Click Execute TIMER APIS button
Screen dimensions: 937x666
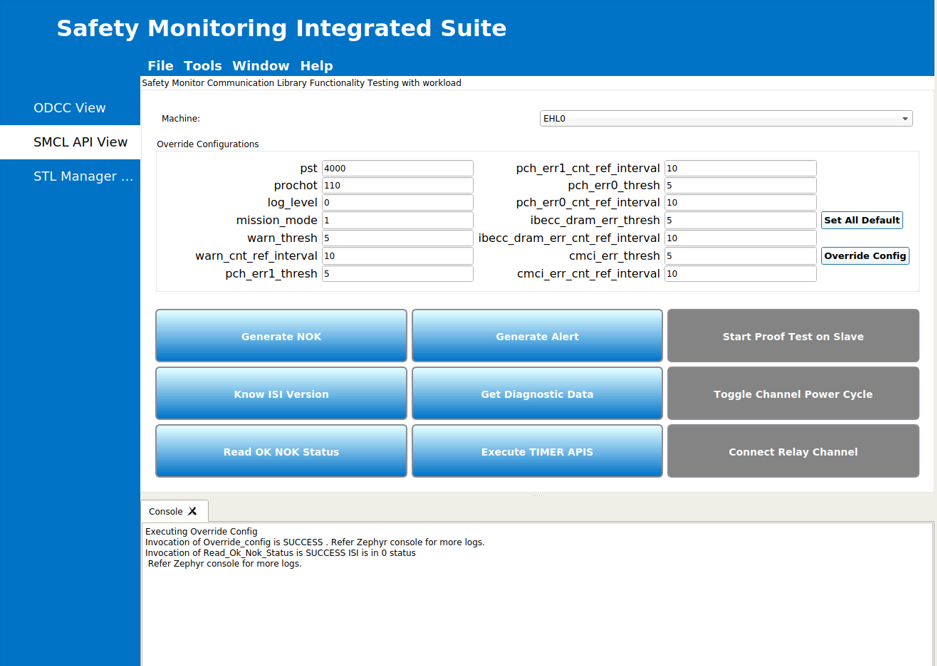coord(537,452)
